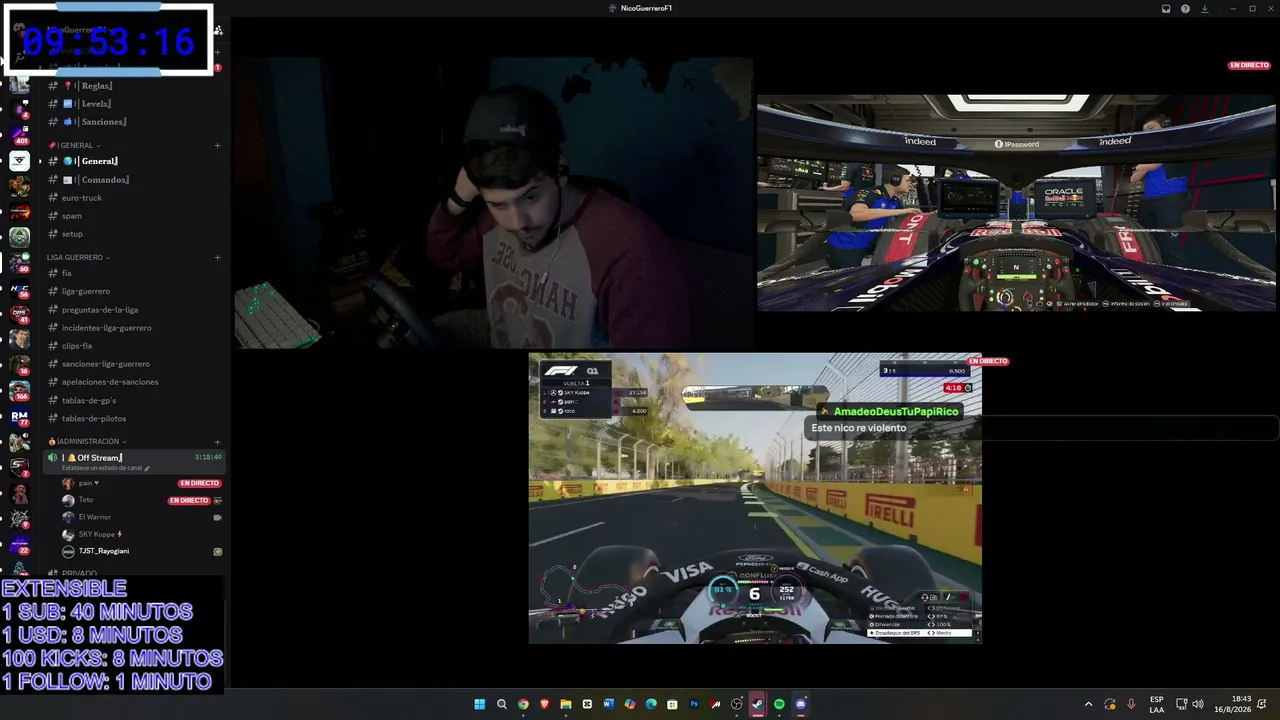Open Photoshop from the taskbar

[x=694, y=704]
